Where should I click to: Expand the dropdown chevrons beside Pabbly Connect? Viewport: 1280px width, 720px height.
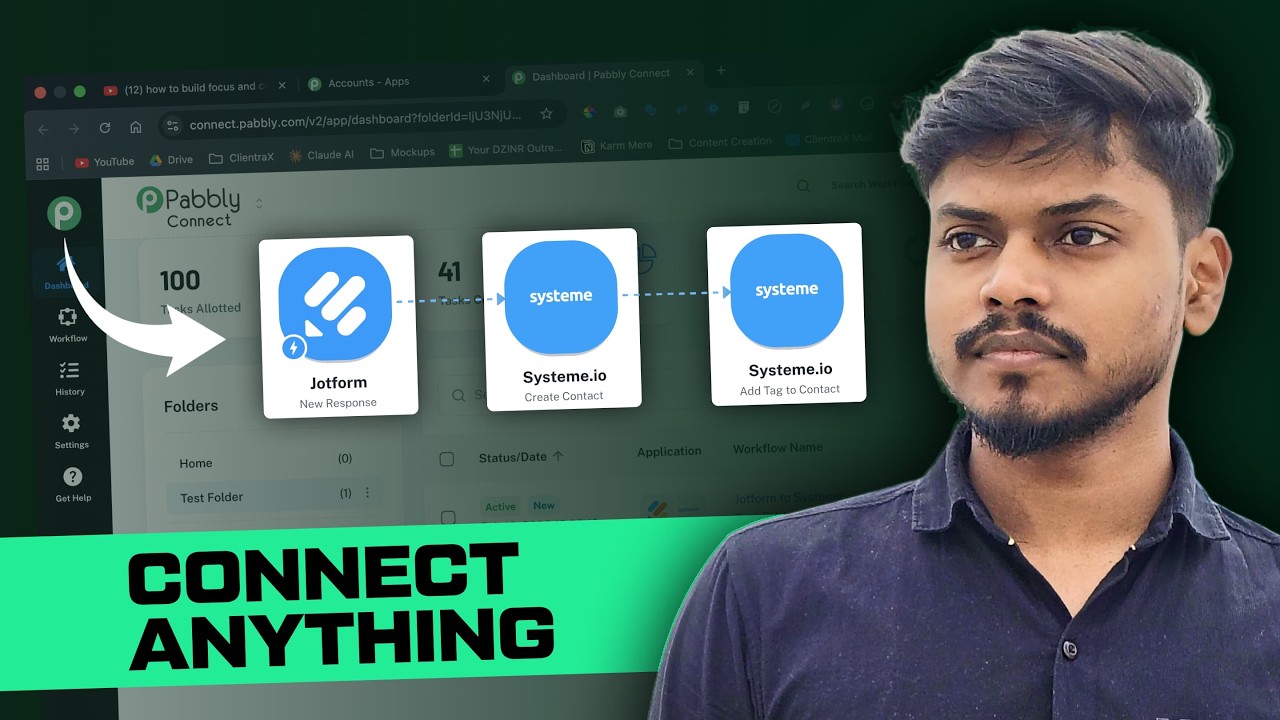pos(259,203)
